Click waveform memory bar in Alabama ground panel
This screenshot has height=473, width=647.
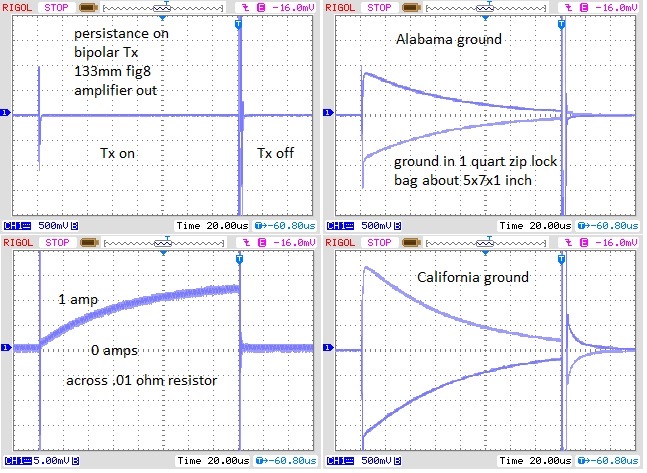(486, 7)
